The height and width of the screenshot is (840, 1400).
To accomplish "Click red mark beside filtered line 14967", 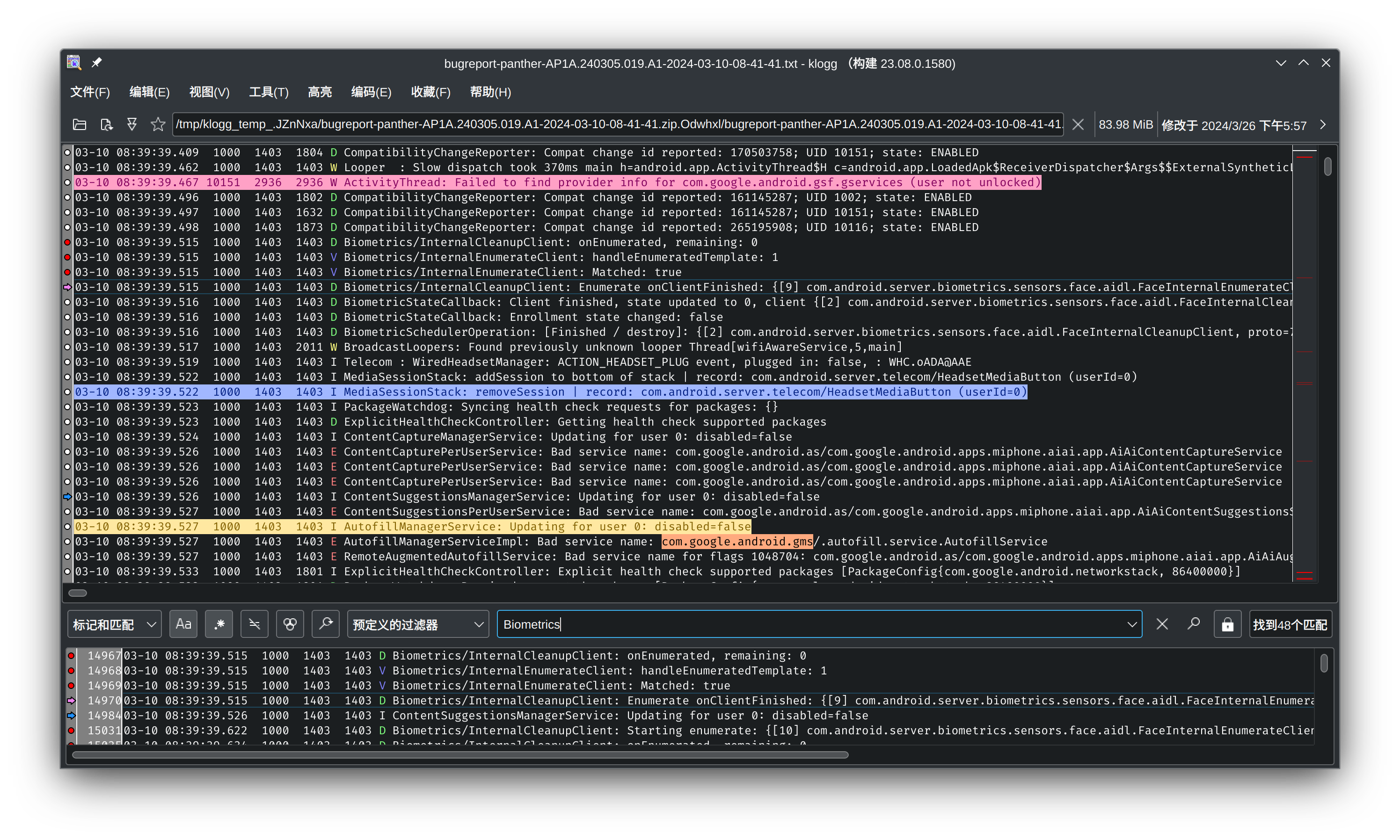I will click(x=71, y=655).
